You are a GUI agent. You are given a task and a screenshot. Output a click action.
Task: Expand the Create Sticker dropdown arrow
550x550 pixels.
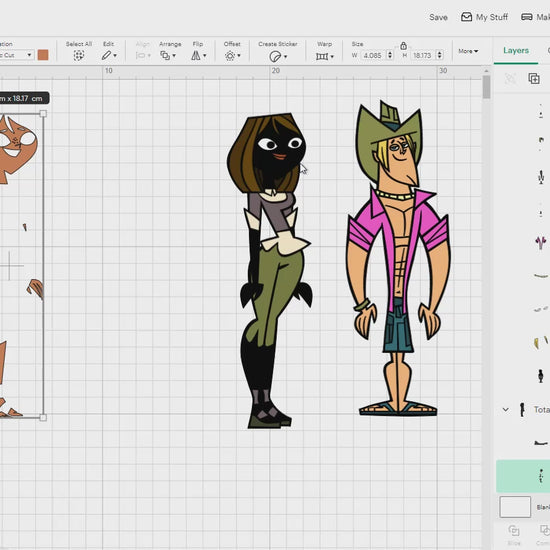tap(286, 56)
